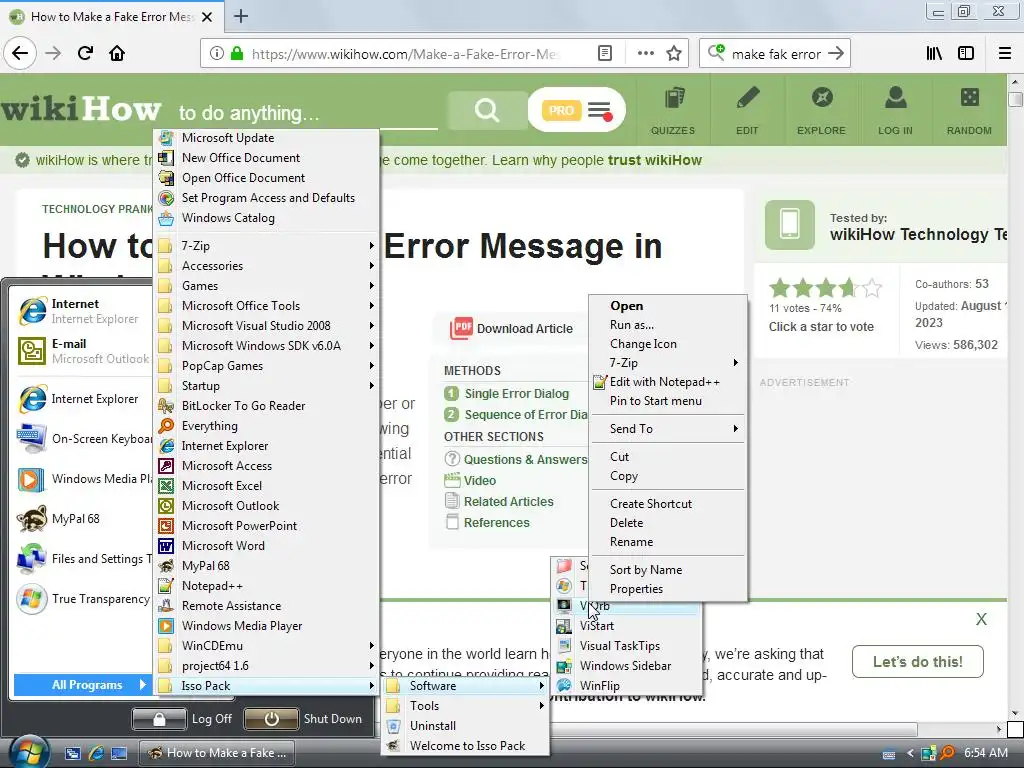The width and height of the screenshot is (1024, 768).
Task: Open Windows Media Player in programs list
Action: [x=266, y=626]
